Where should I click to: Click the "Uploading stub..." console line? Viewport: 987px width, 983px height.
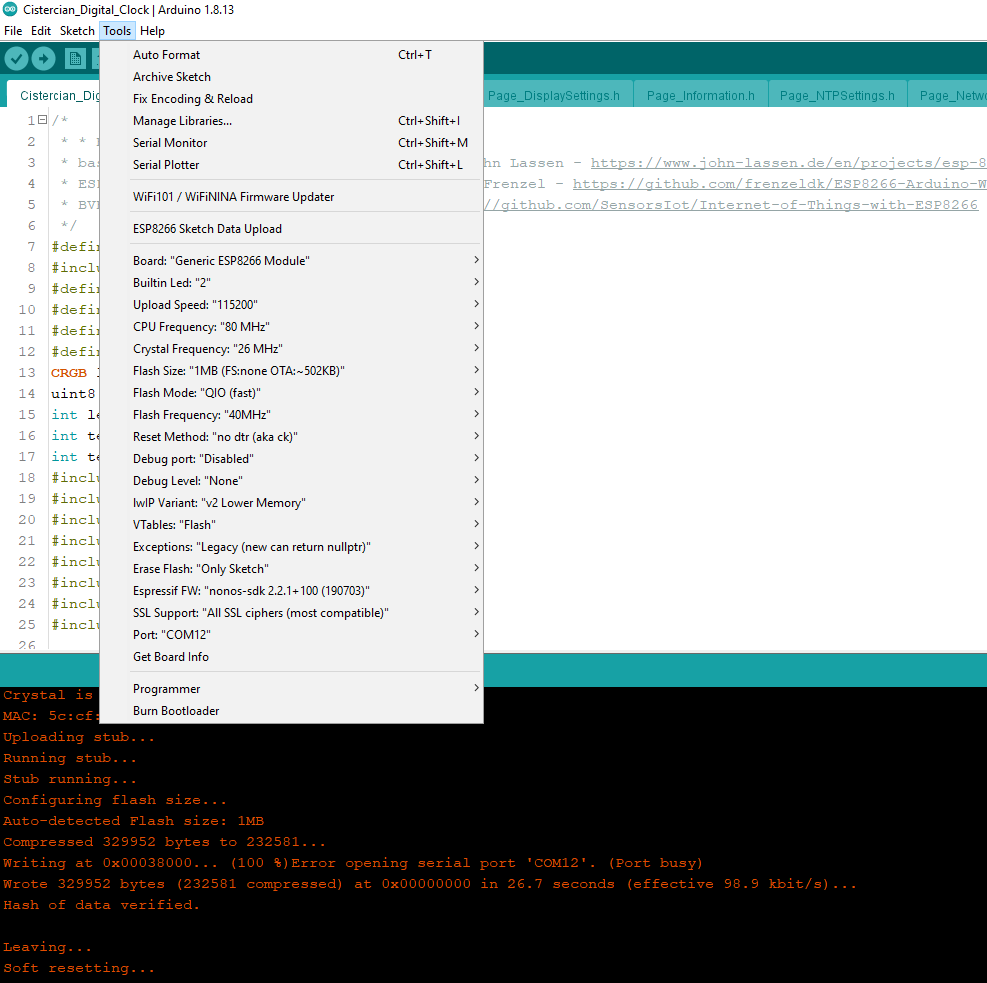tap(79, 737)
